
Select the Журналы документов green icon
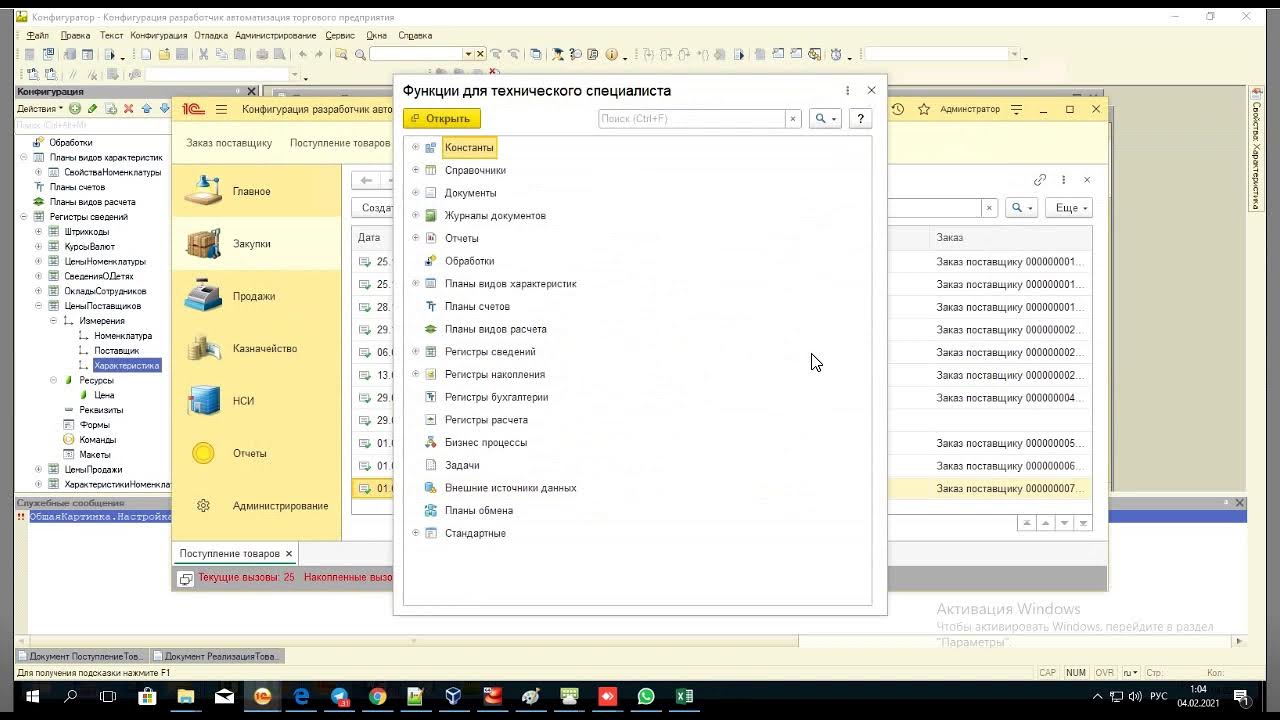[431, 215]
